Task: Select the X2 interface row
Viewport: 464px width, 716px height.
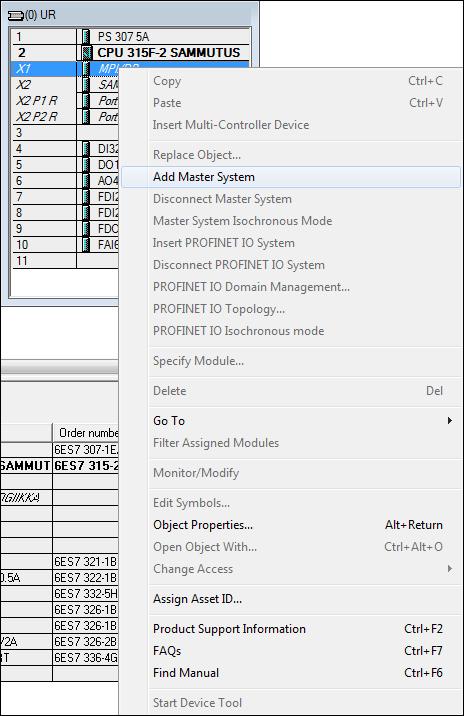Action: pos(65,84)
